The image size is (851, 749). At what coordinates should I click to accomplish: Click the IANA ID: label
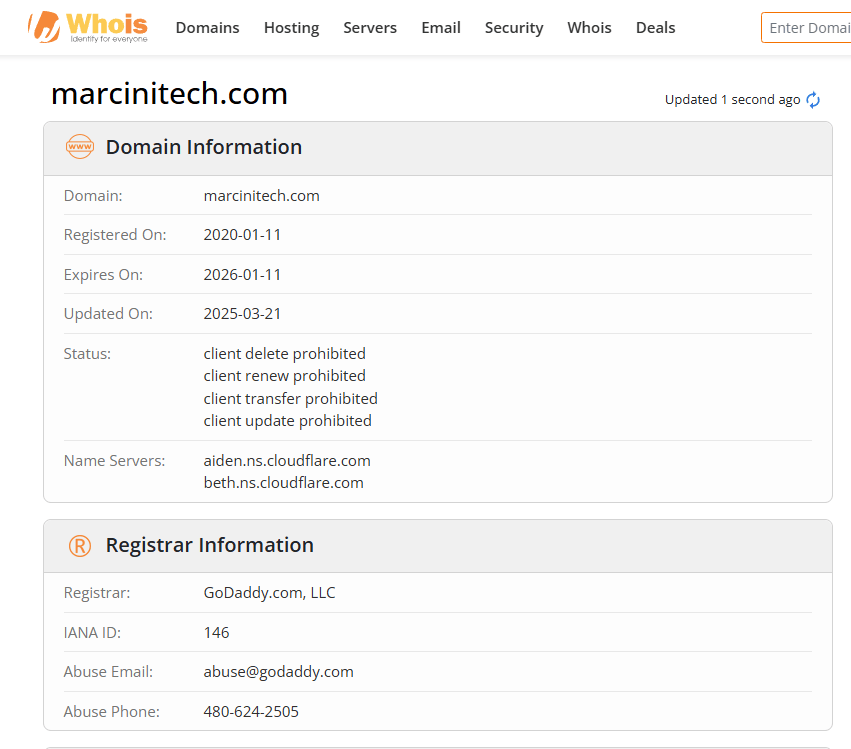(x=92, y=633)
